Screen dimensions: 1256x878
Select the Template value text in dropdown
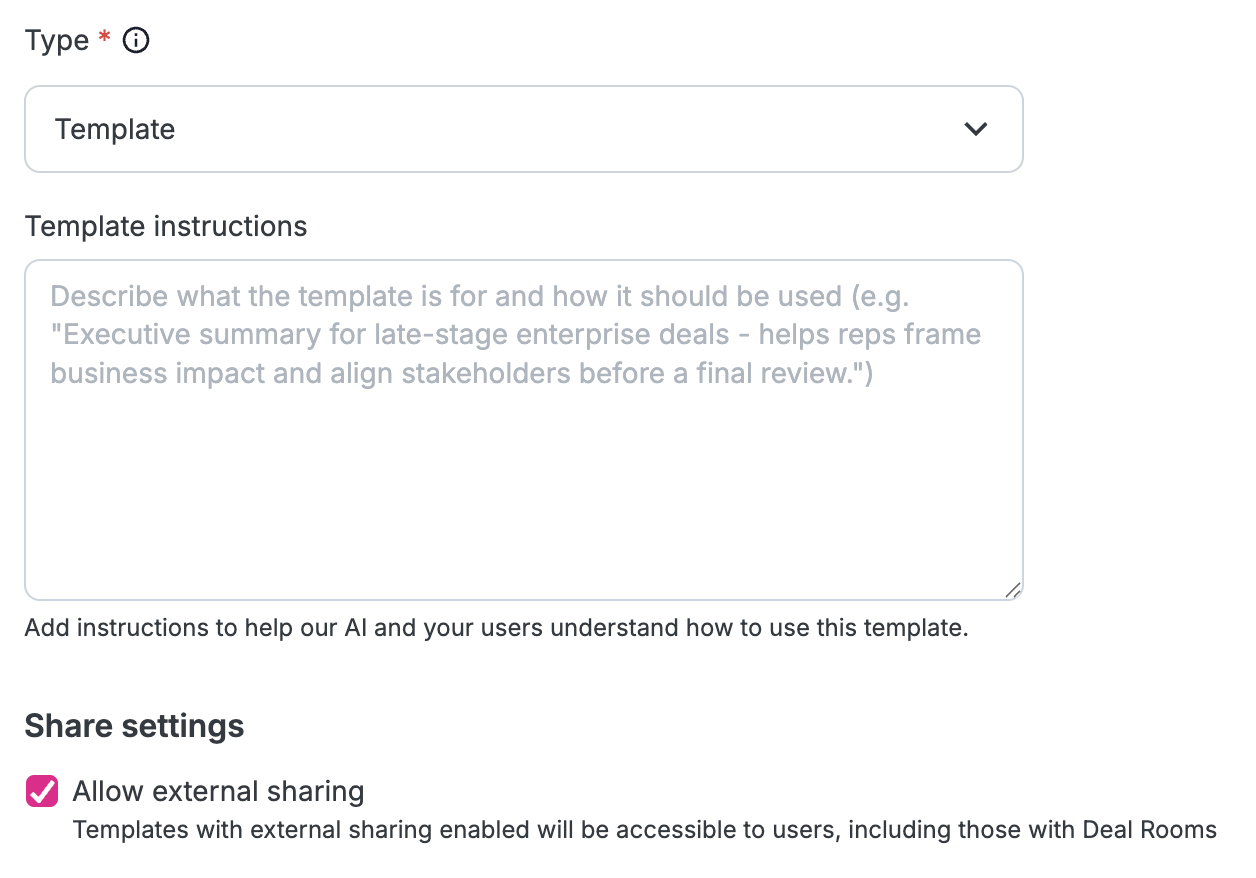115,129
